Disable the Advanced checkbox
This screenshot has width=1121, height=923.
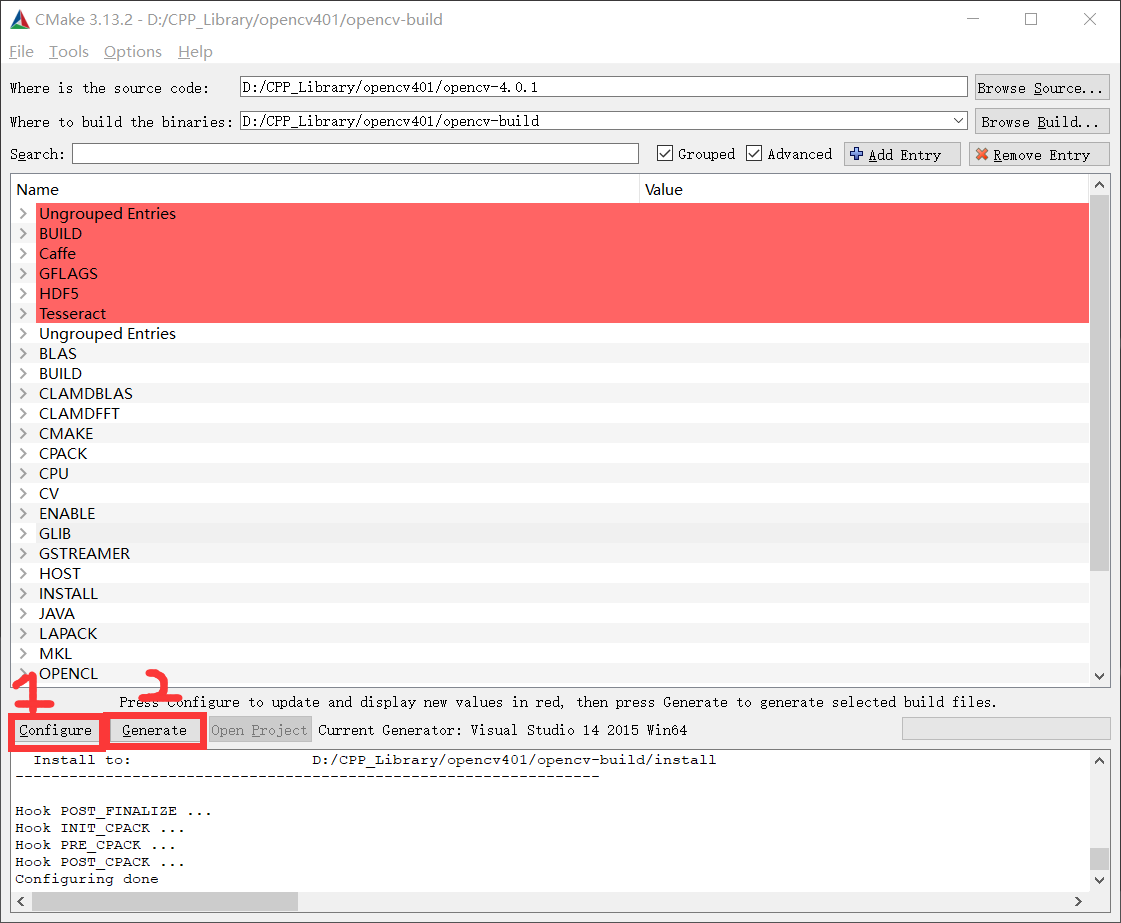coord(754,154)
